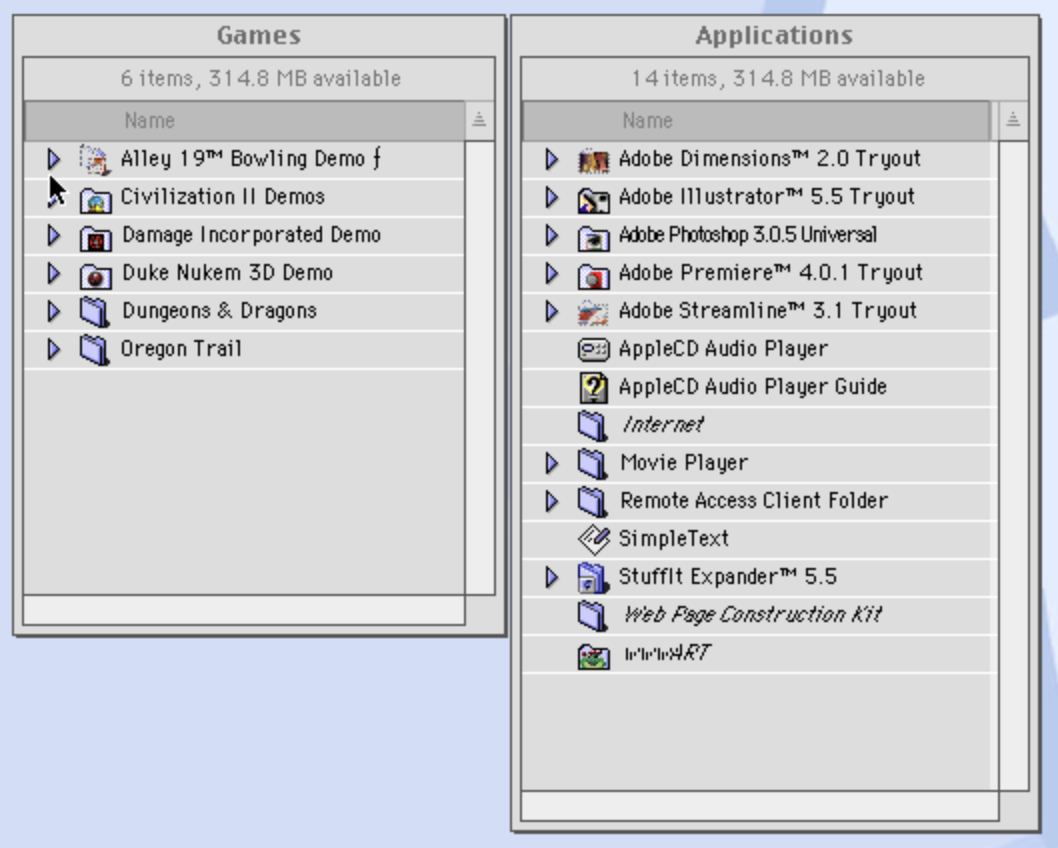Screen dimensions: 1058x848
Task: Click the Alley 19 Bowling Demo folder icon
Action: [94, 159]
